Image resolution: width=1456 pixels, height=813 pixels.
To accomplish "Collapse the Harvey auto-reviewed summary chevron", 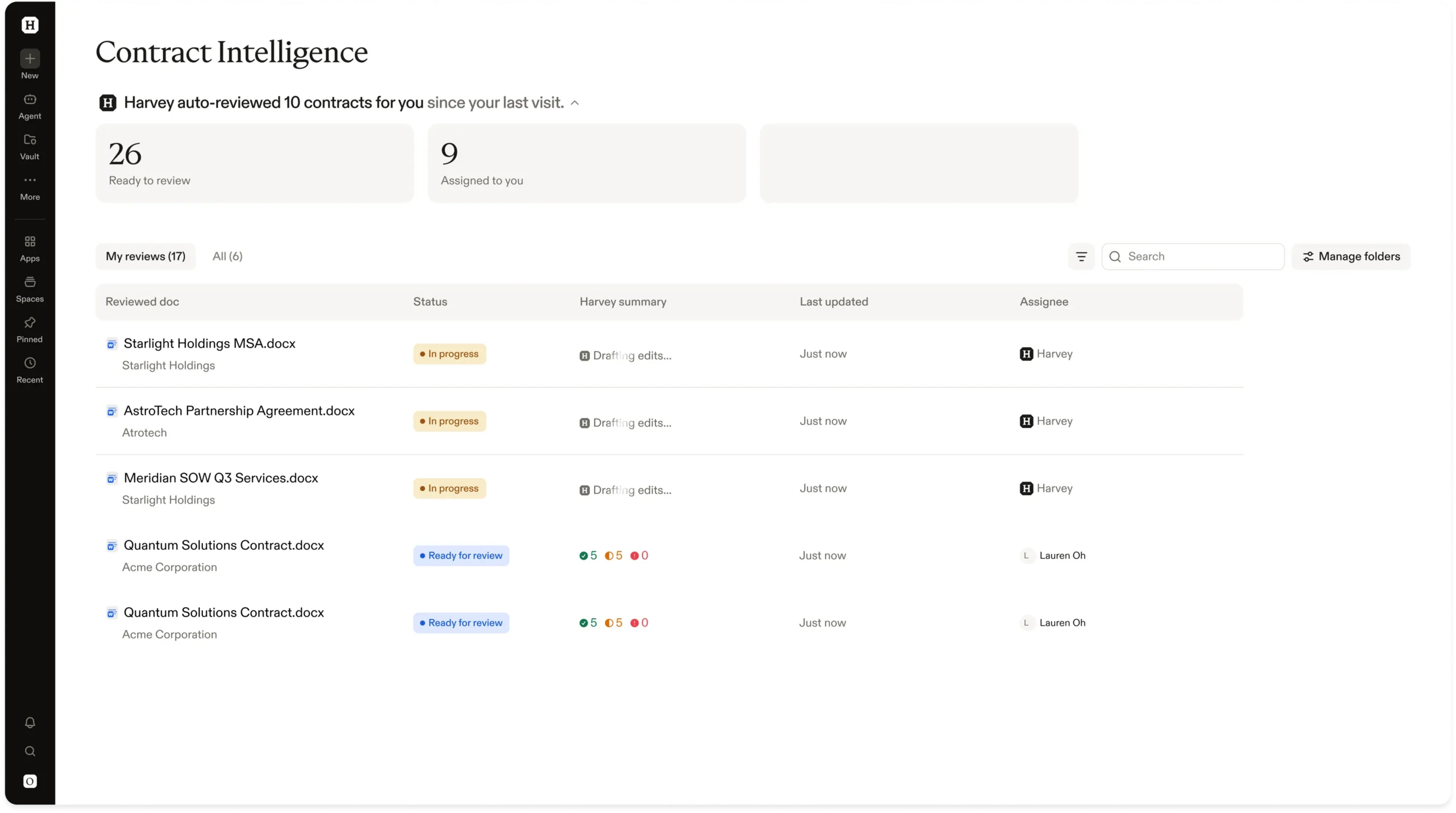I will 574,103.
